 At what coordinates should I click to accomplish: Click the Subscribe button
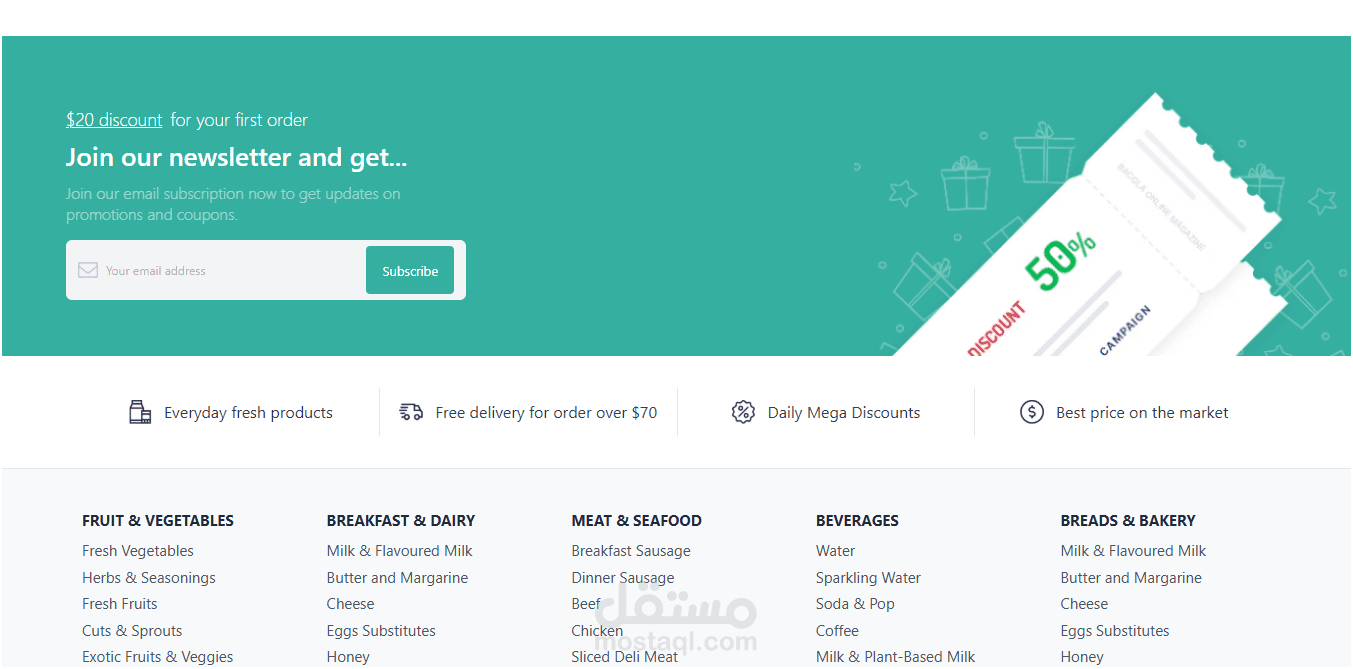click(x=410, y=270)
